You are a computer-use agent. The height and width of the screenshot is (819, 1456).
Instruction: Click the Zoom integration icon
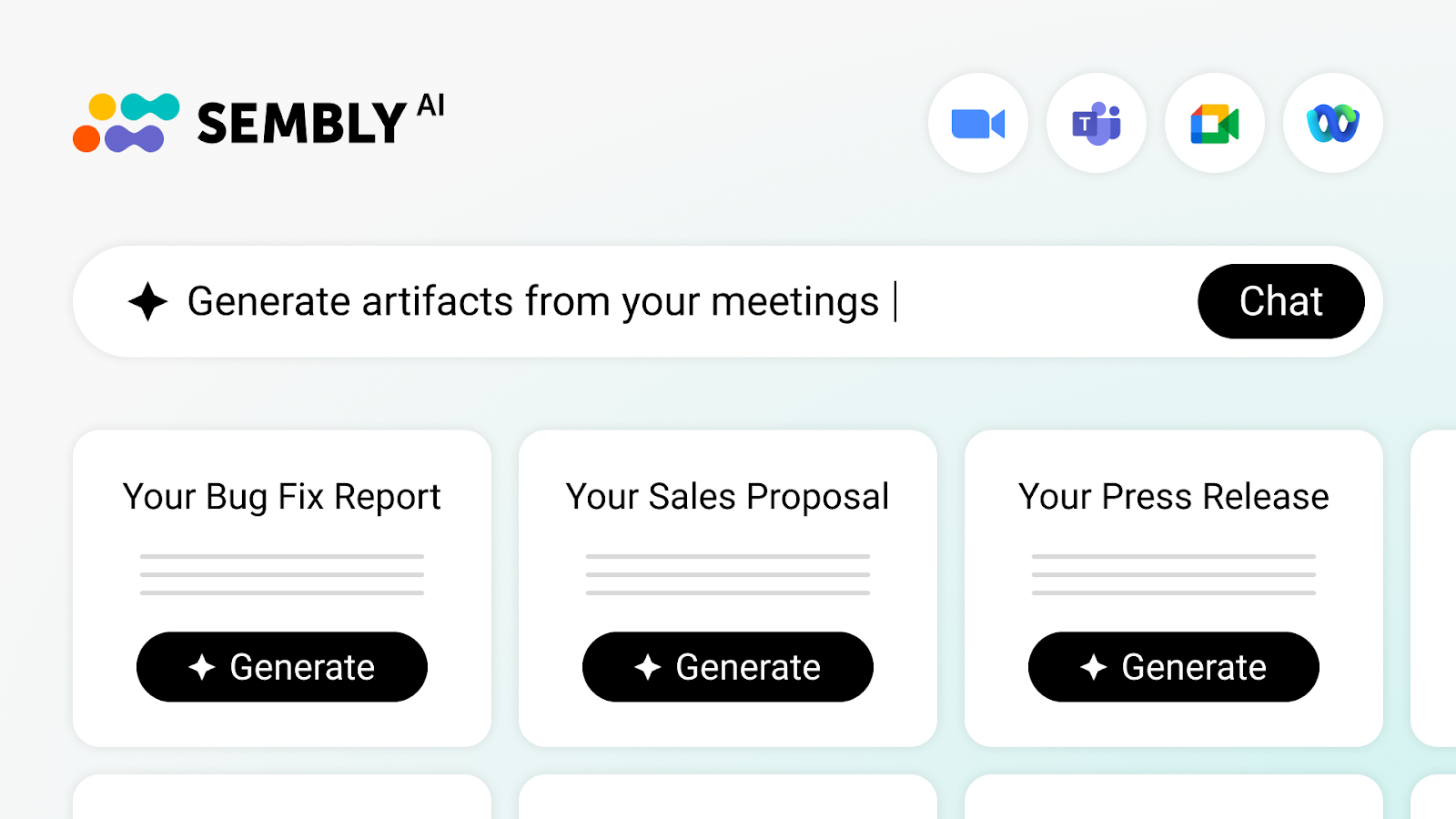978,123
